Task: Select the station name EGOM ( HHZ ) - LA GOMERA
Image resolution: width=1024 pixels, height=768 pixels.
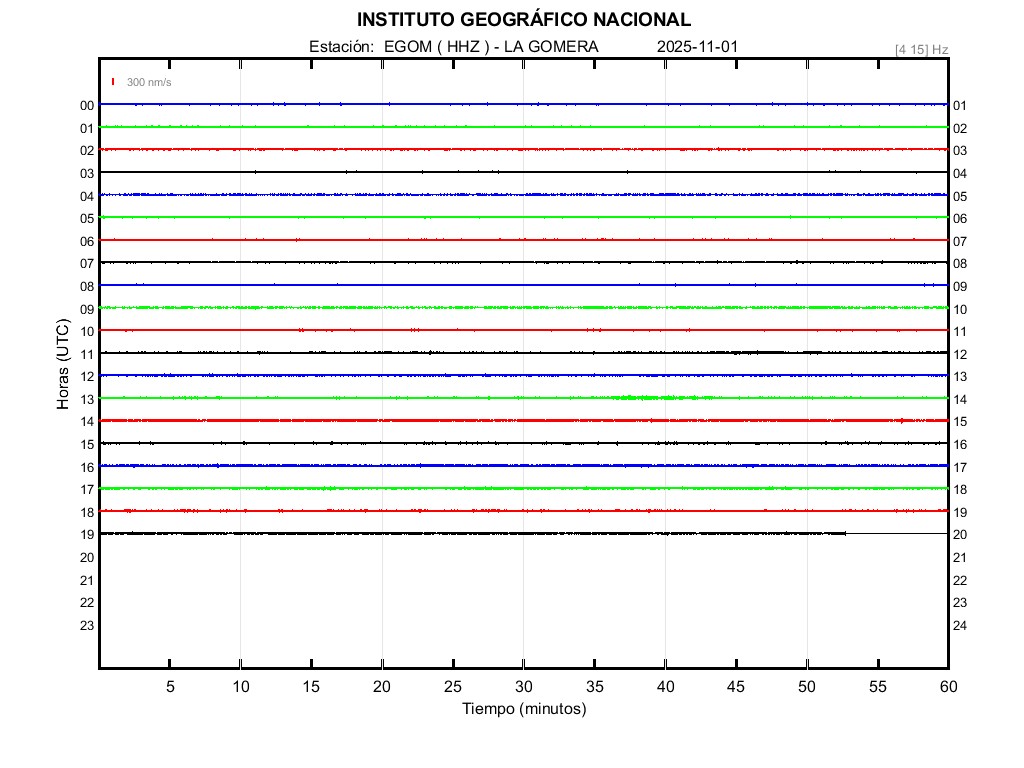Action: (x=491, y=47)
